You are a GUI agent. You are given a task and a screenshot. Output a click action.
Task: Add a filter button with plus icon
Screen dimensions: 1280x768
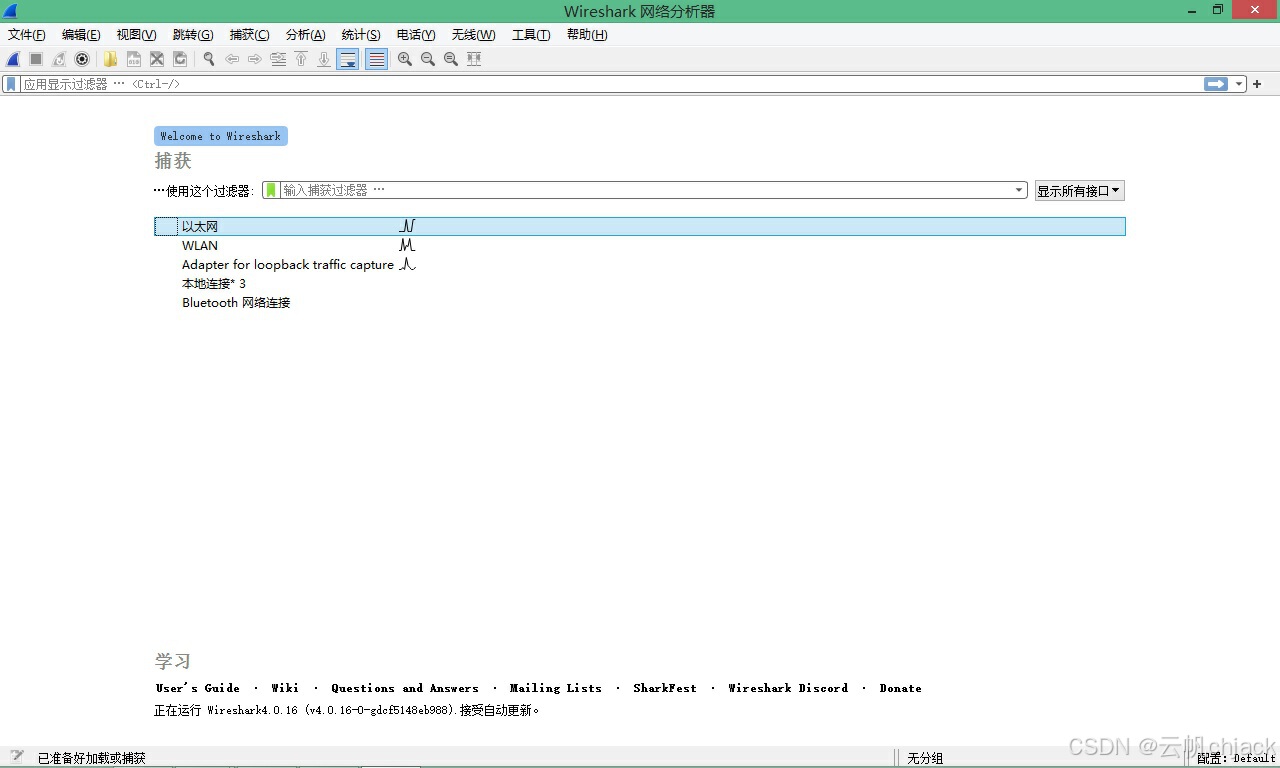tap(1258, 84)
